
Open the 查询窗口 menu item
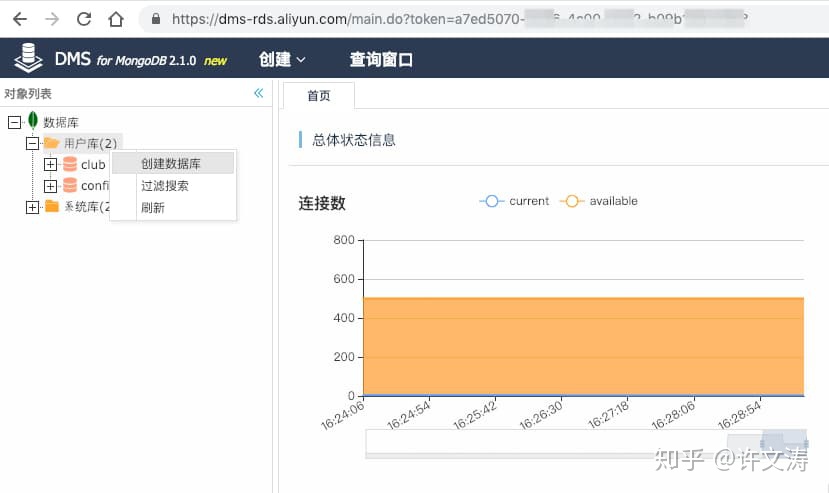tap(381, 59)
